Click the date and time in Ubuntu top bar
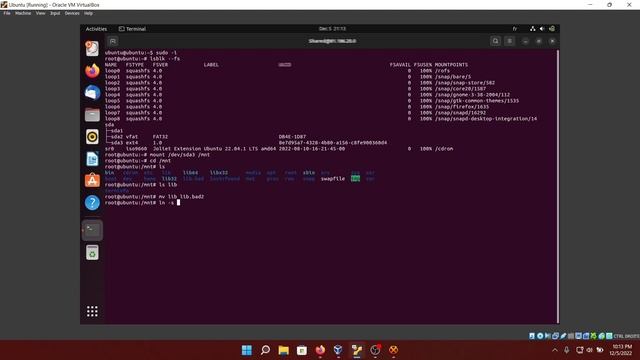This screenshot has width=640, height=360. (x=332, y=29)
